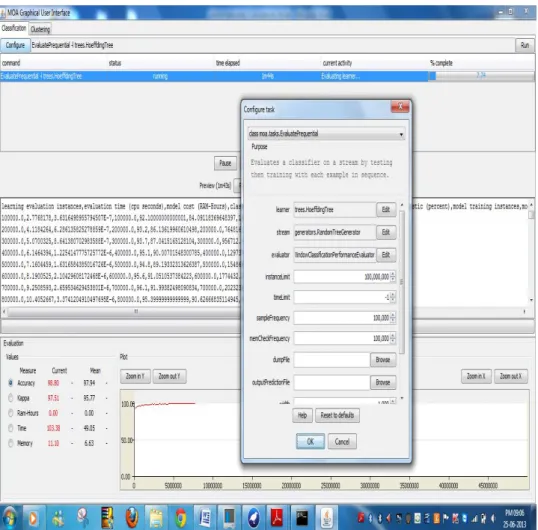Image resolution: width=538 pixels, height=530 pixels.
Task: Select the Kappa measure radio button
Action: 11,398
